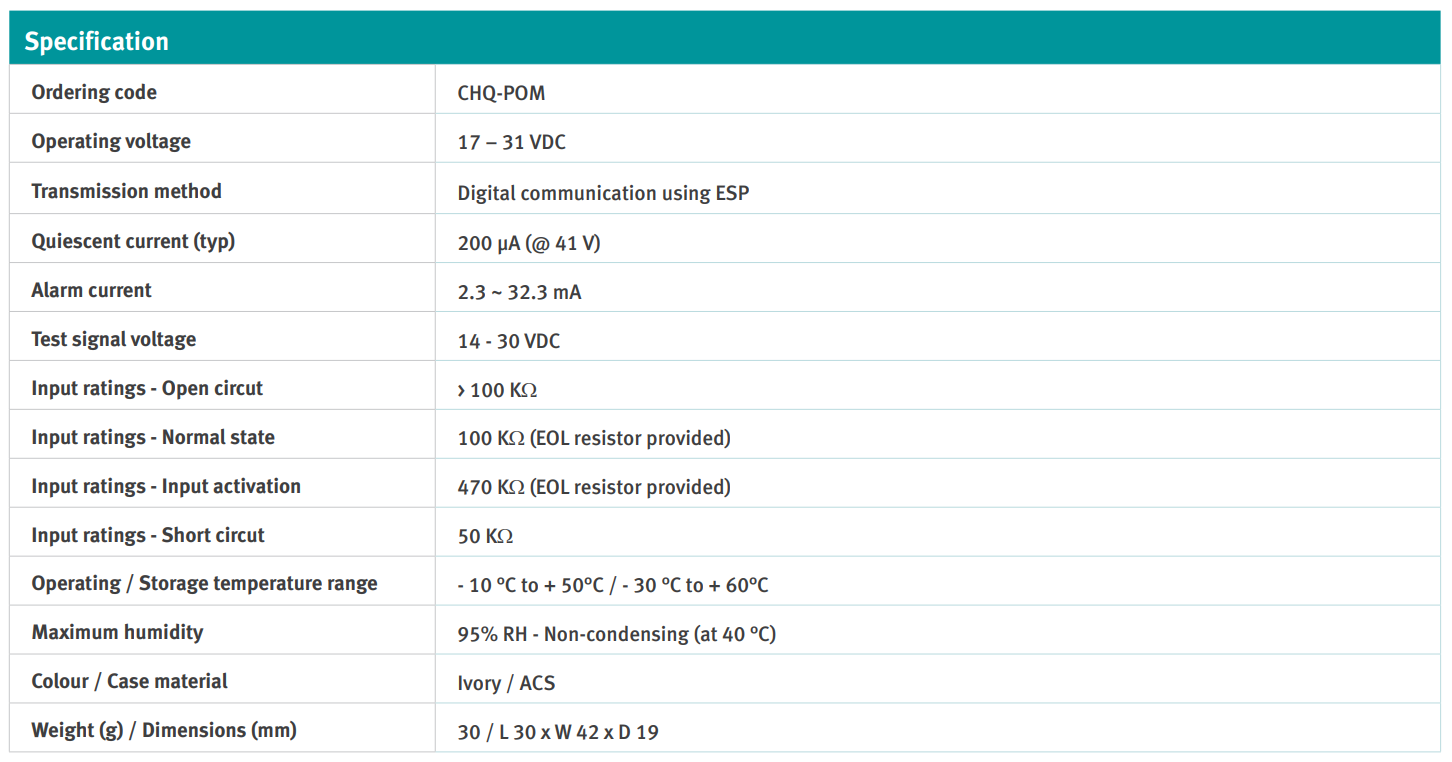Click the Digital communication using ESP text
This screenshot has height=762, width=1452.
[603, 193]
